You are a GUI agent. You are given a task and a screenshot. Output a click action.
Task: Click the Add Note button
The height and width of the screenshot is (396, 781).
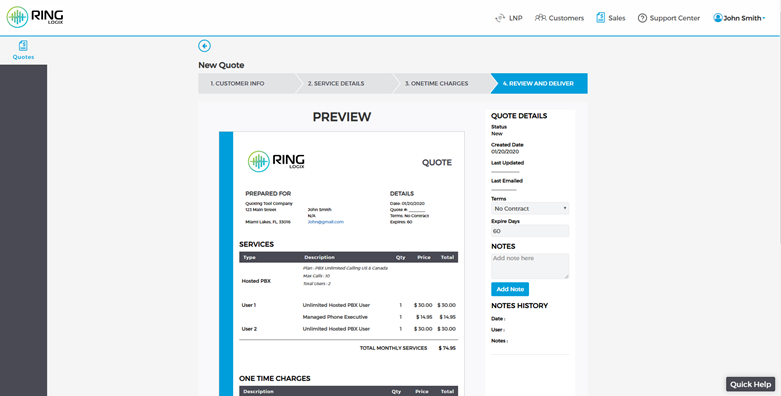point(510,289)
